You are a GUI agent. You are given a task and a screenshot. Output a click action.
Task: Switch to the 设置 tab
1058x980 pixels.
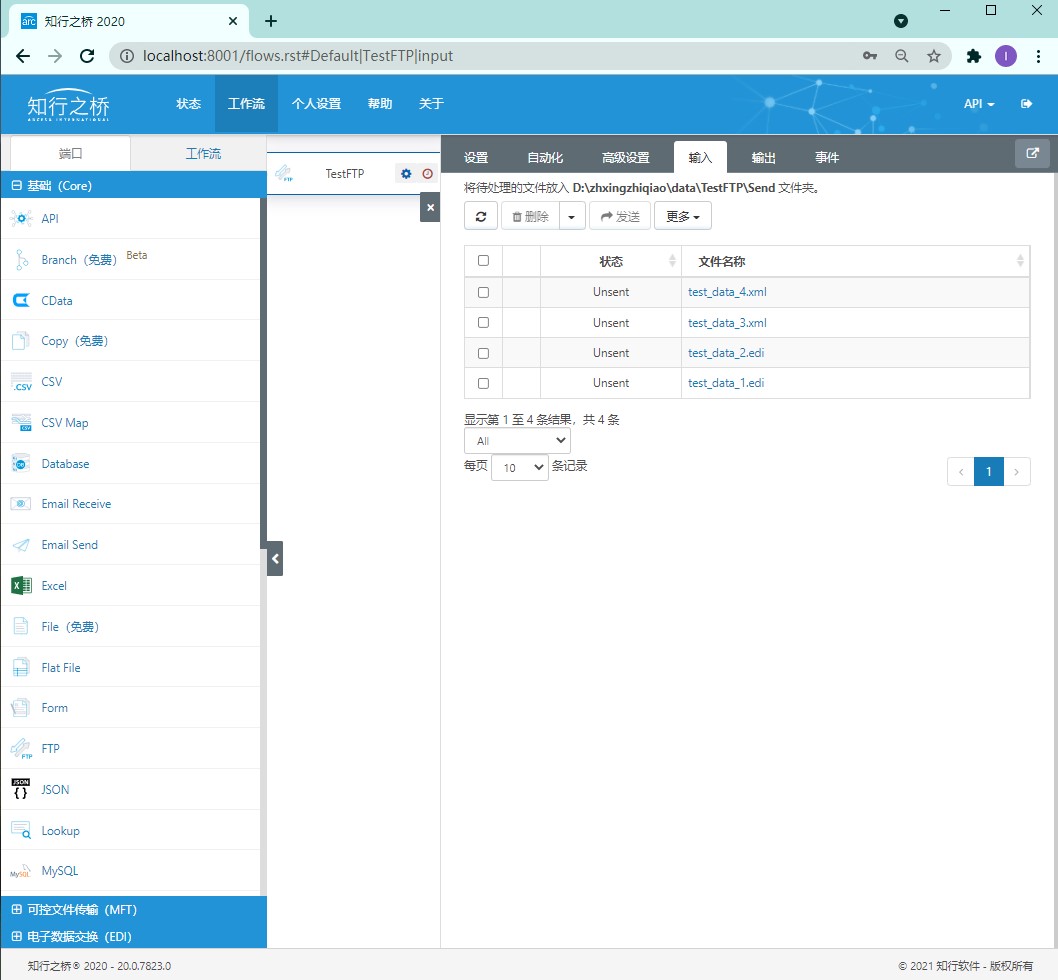tap(476, 158)
